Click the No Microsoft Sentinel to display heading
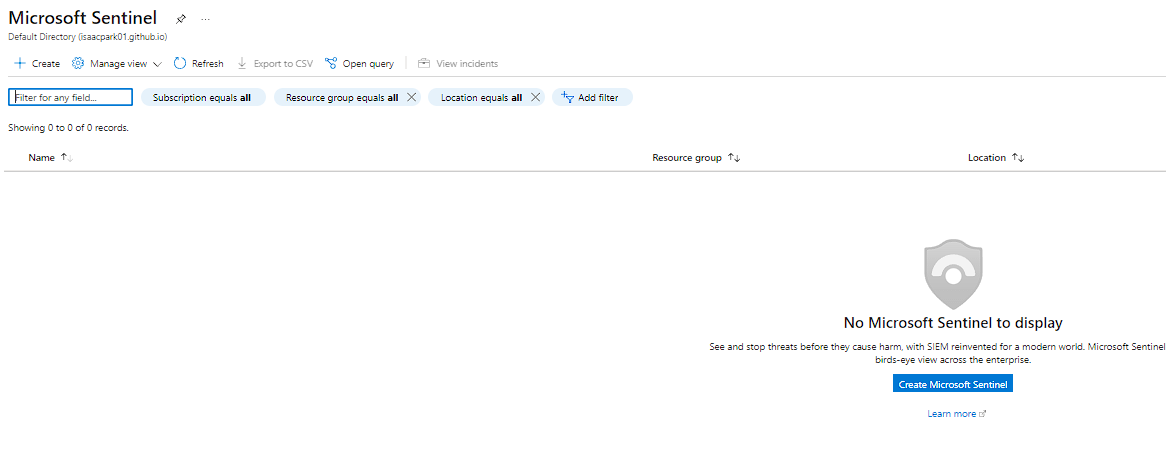1166x458 pixels. point(953,323)
